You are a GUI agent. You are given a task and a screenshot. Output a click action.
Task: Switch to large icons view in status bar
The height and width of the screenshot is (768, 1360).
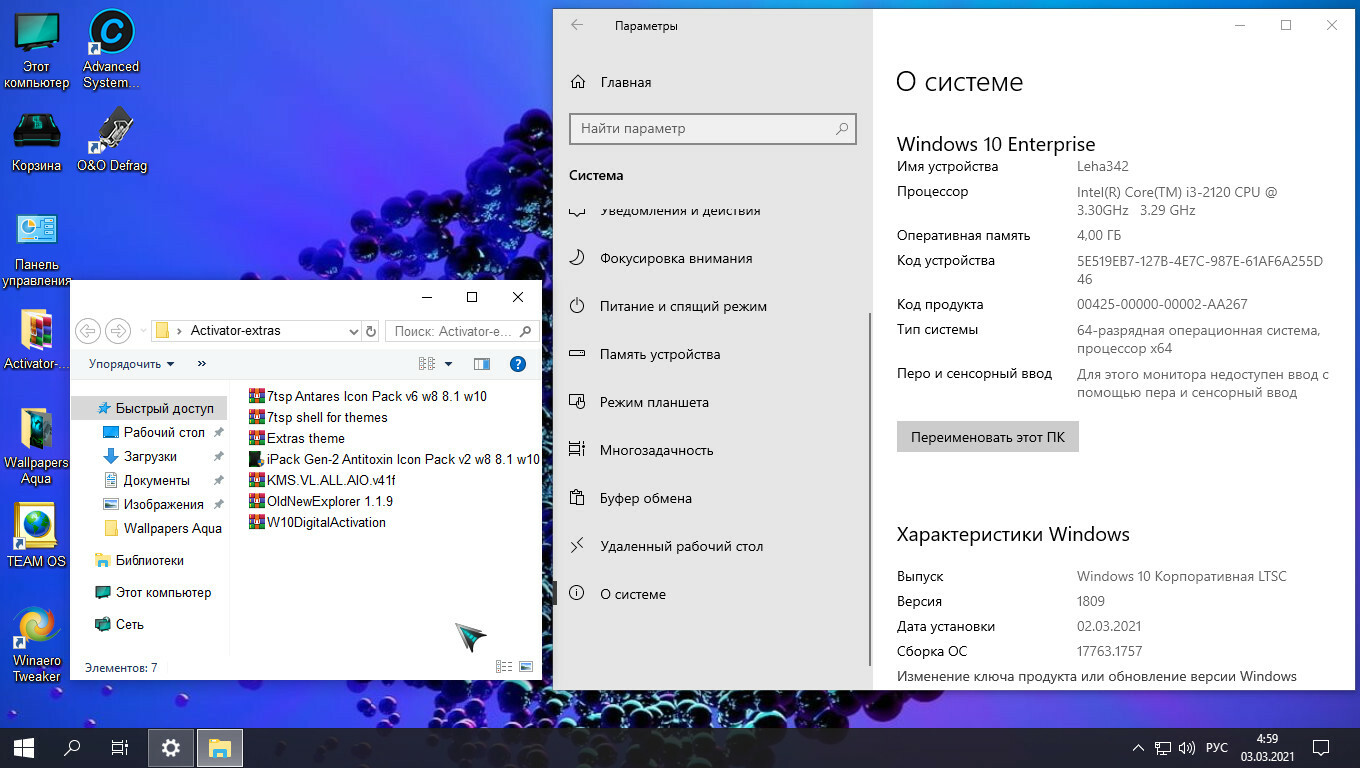pyautogui.click(x=526, y=667)
